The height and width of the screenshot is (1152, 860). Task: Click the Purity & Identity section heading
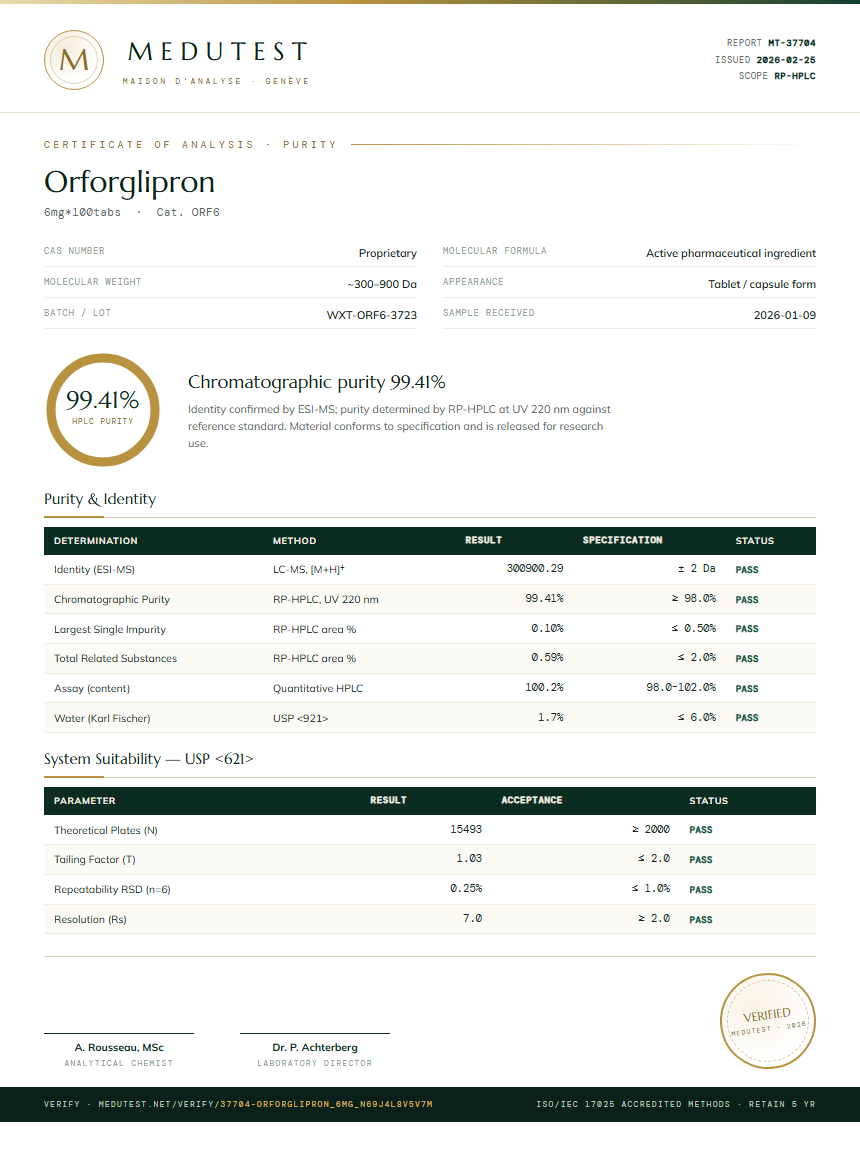point(100,499)
